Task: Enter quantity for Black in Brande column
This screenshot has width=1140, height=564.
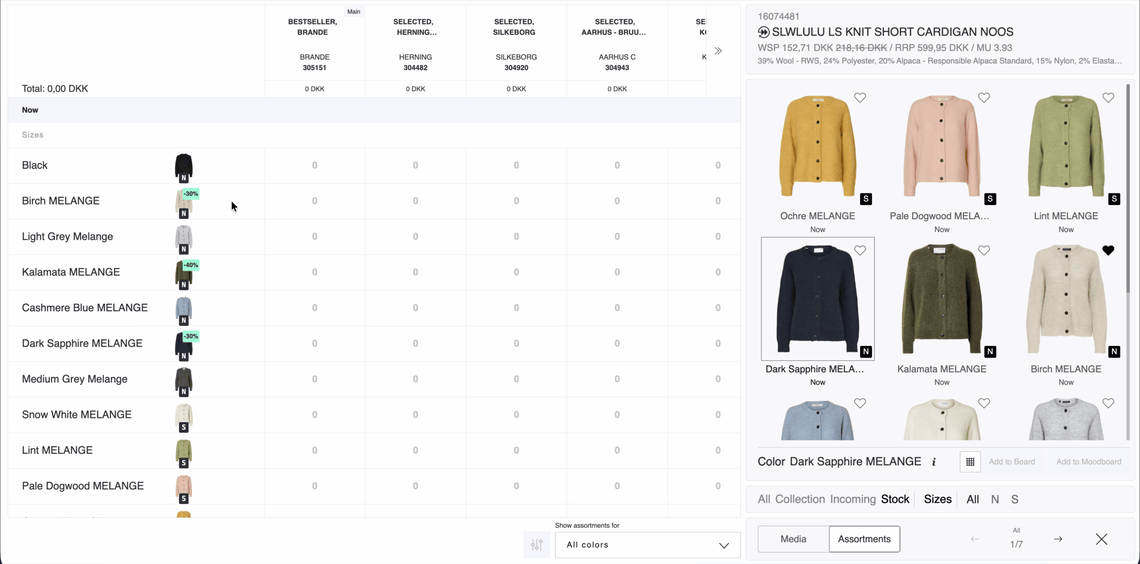Action: [x=314, y=166]
